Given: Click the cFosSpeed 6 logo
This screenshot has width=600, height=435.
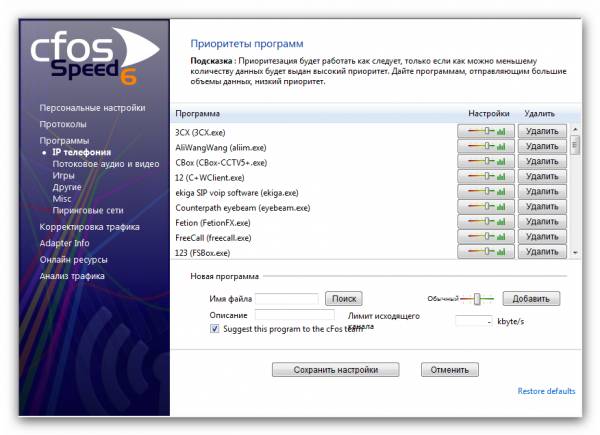Looking at the screenshot, I should coord(95,56).
